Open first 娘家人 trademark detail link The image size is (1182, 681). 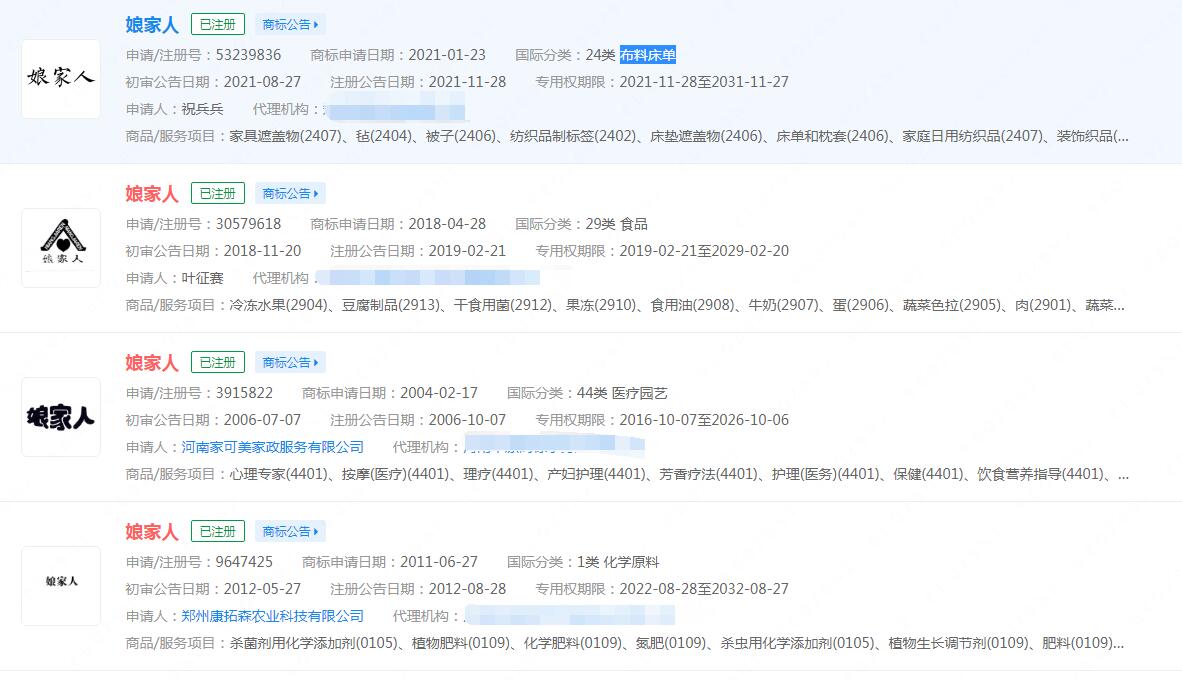point(150,23)
